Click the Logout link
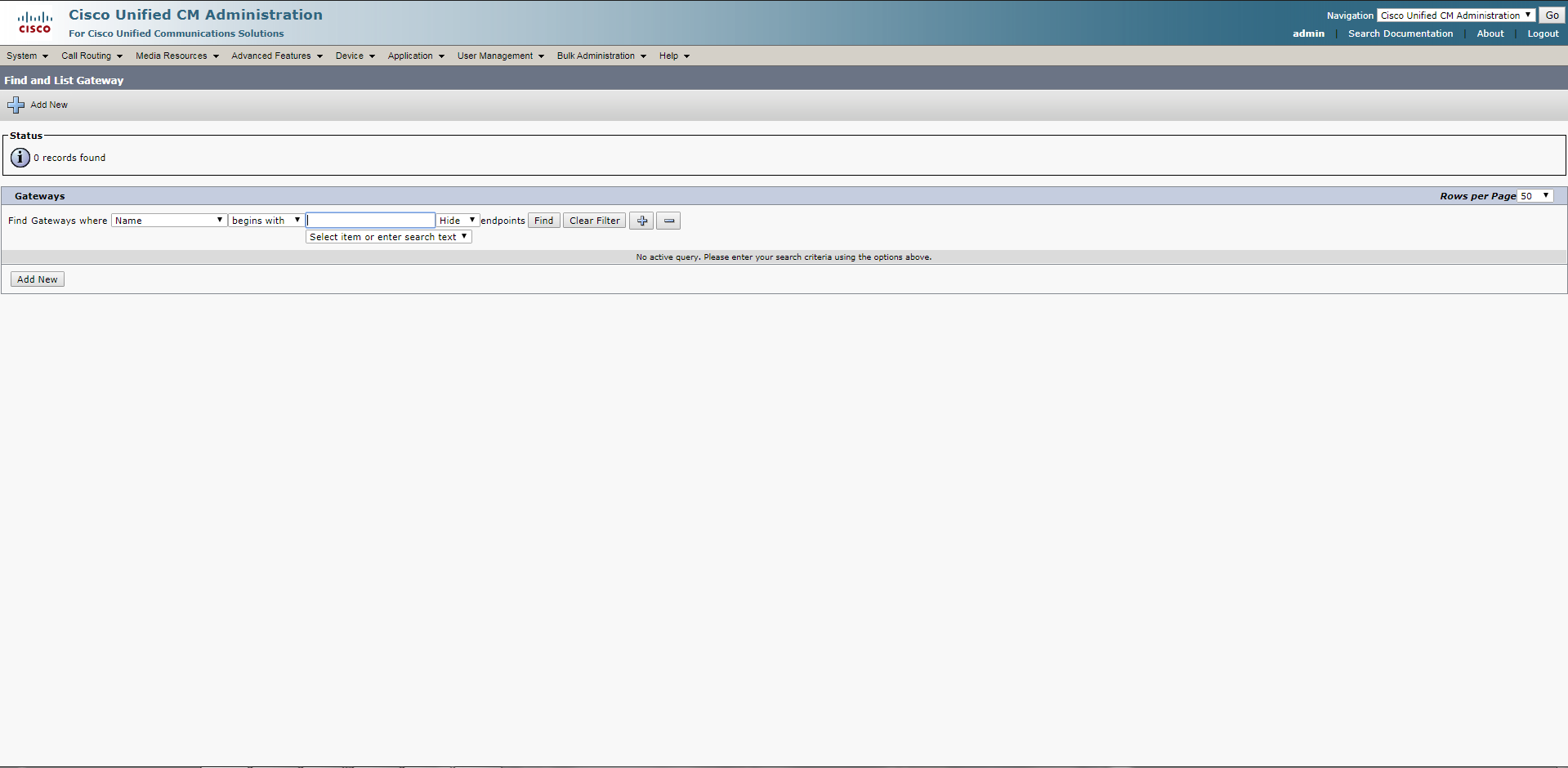The width and height of the screenshot is (1568, 768). [x=1543, y=33]
